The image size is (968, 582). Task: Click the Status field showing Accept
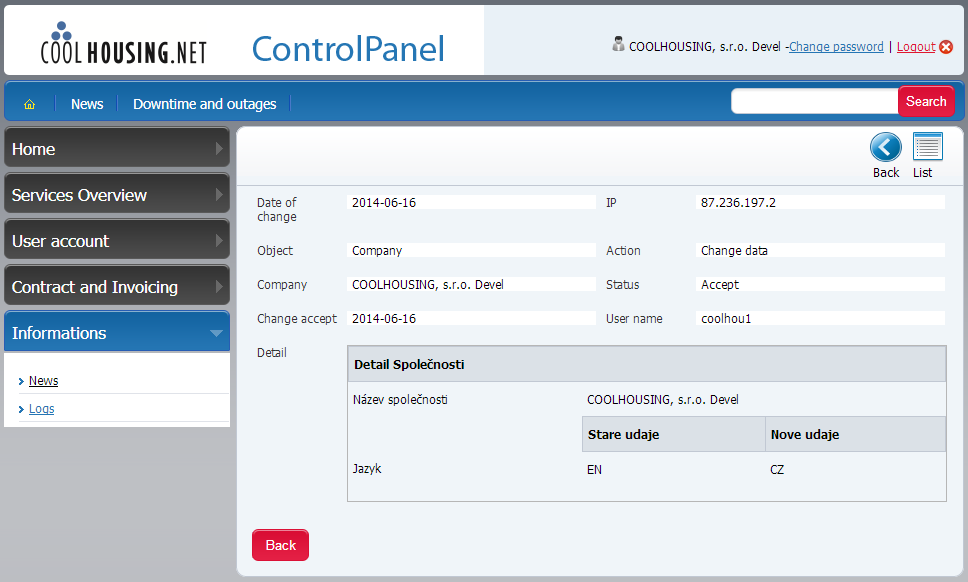[820, 285]
